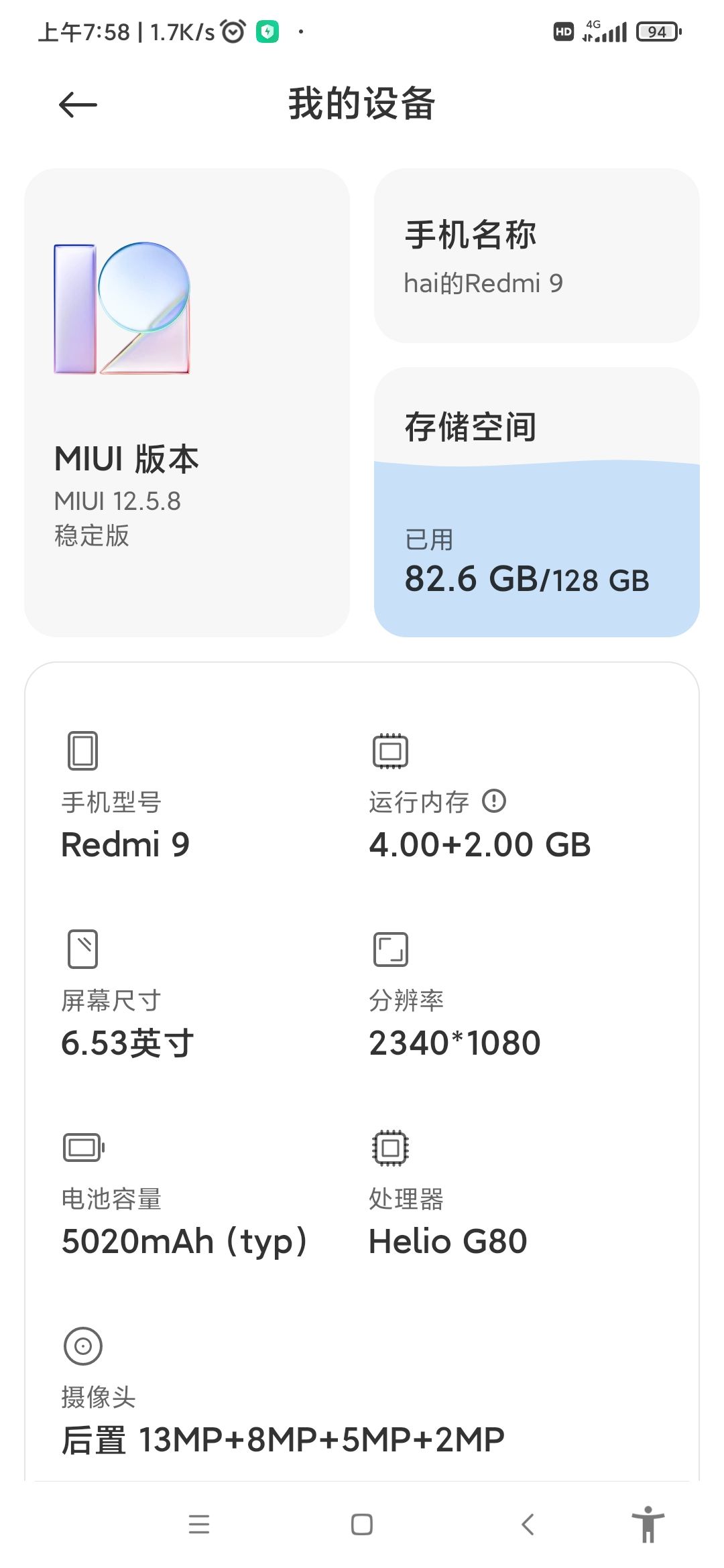Open the MIUI 版本 card

coord(187,402)
